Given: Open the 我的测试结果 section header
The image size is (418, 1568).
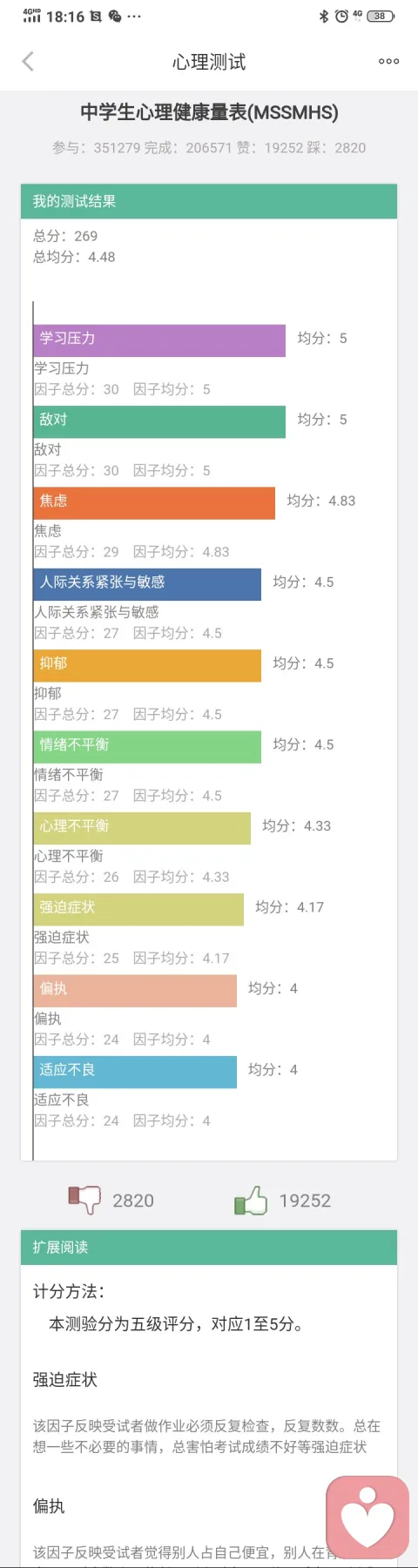Looking at the screenshot, I should (209, 201).
